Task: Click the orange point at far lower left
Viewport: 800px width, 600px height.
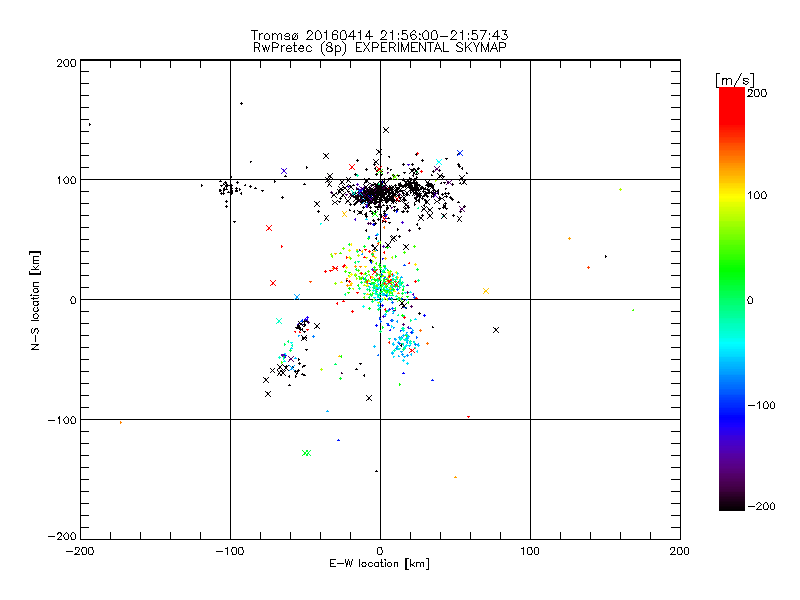Action: (120, 422)
